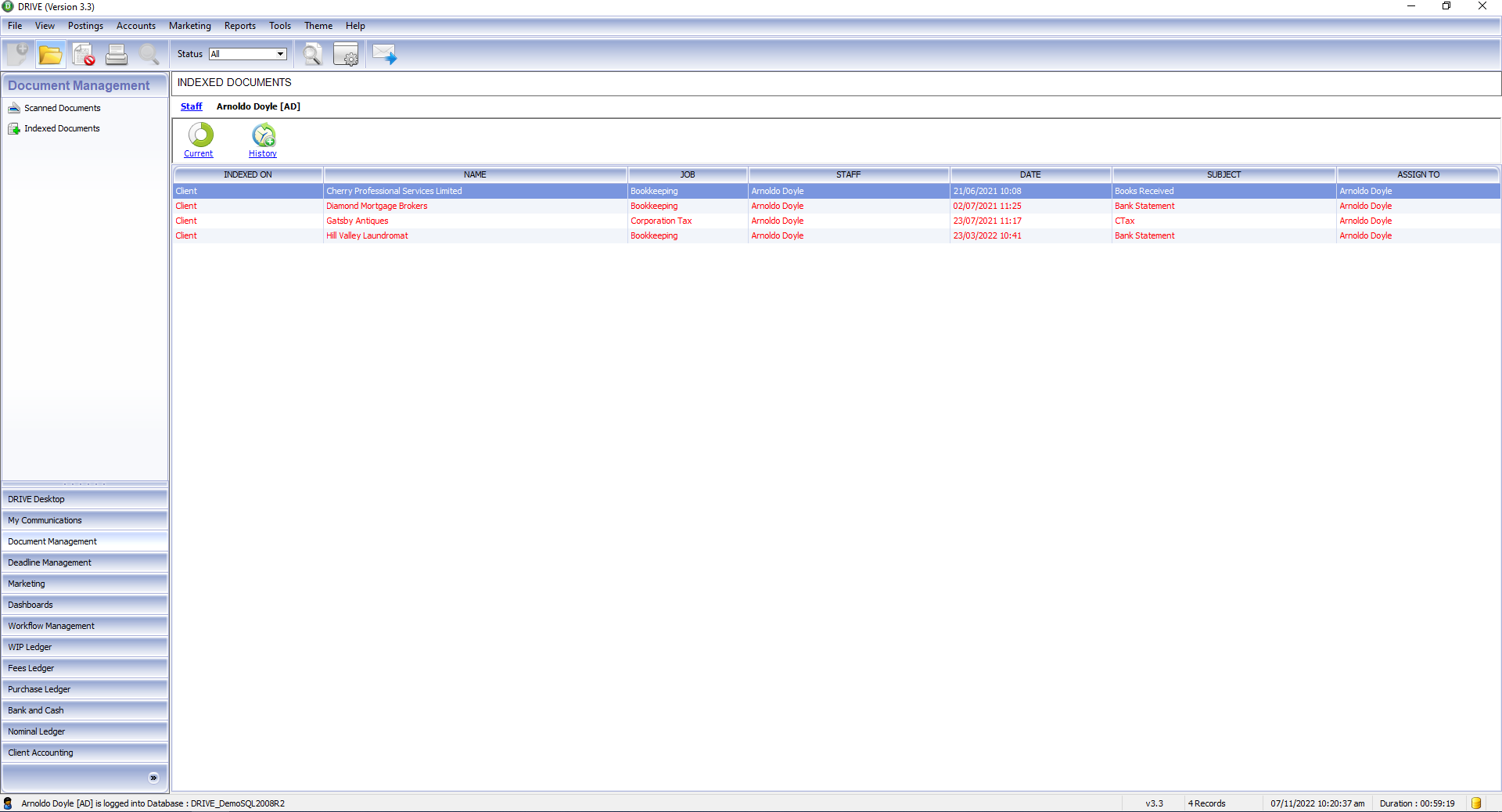Open the My Communications pane

[x=84, y=520]
